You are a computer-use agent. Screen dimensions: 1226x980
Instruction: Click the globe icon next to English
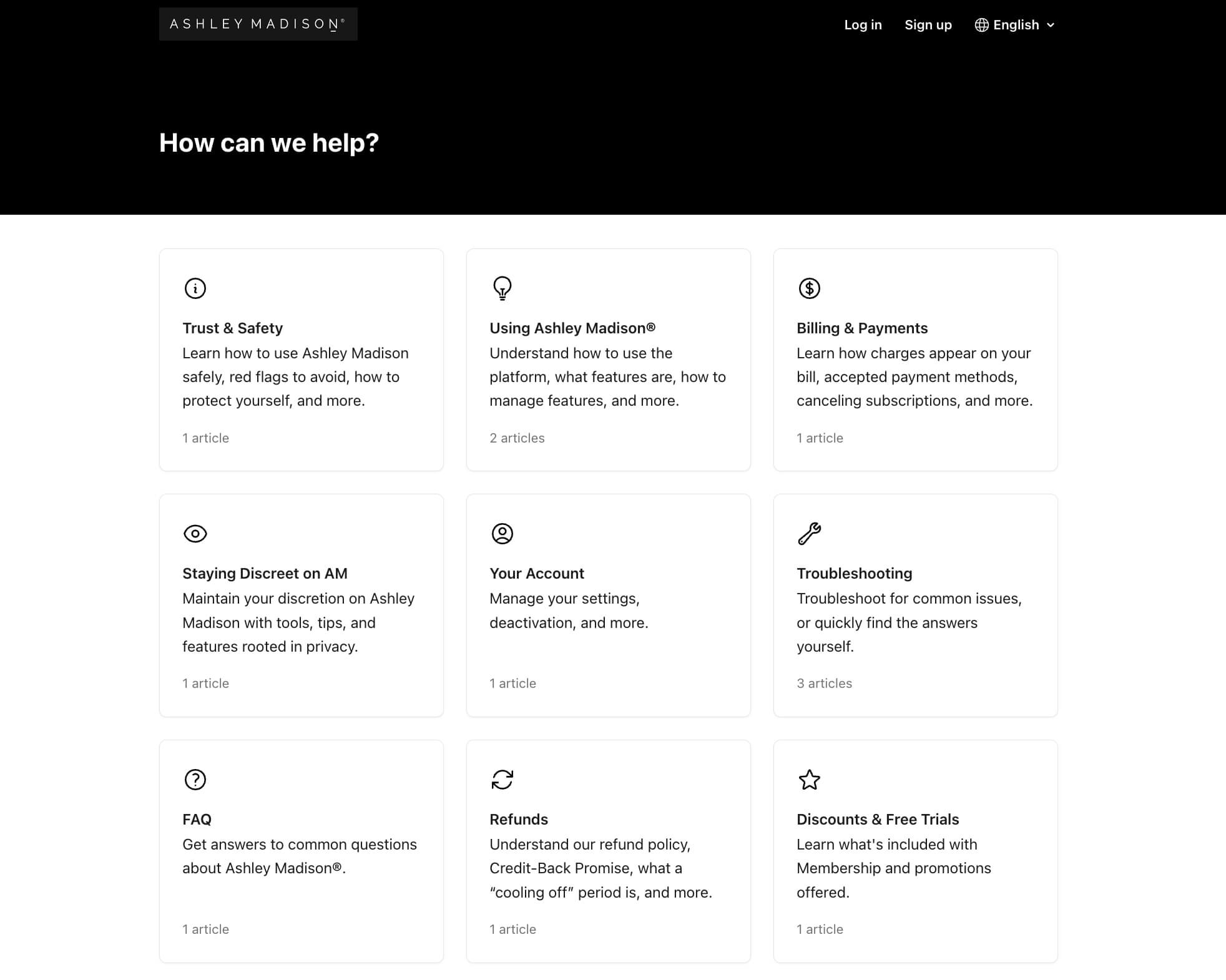(x=981, y=25)
